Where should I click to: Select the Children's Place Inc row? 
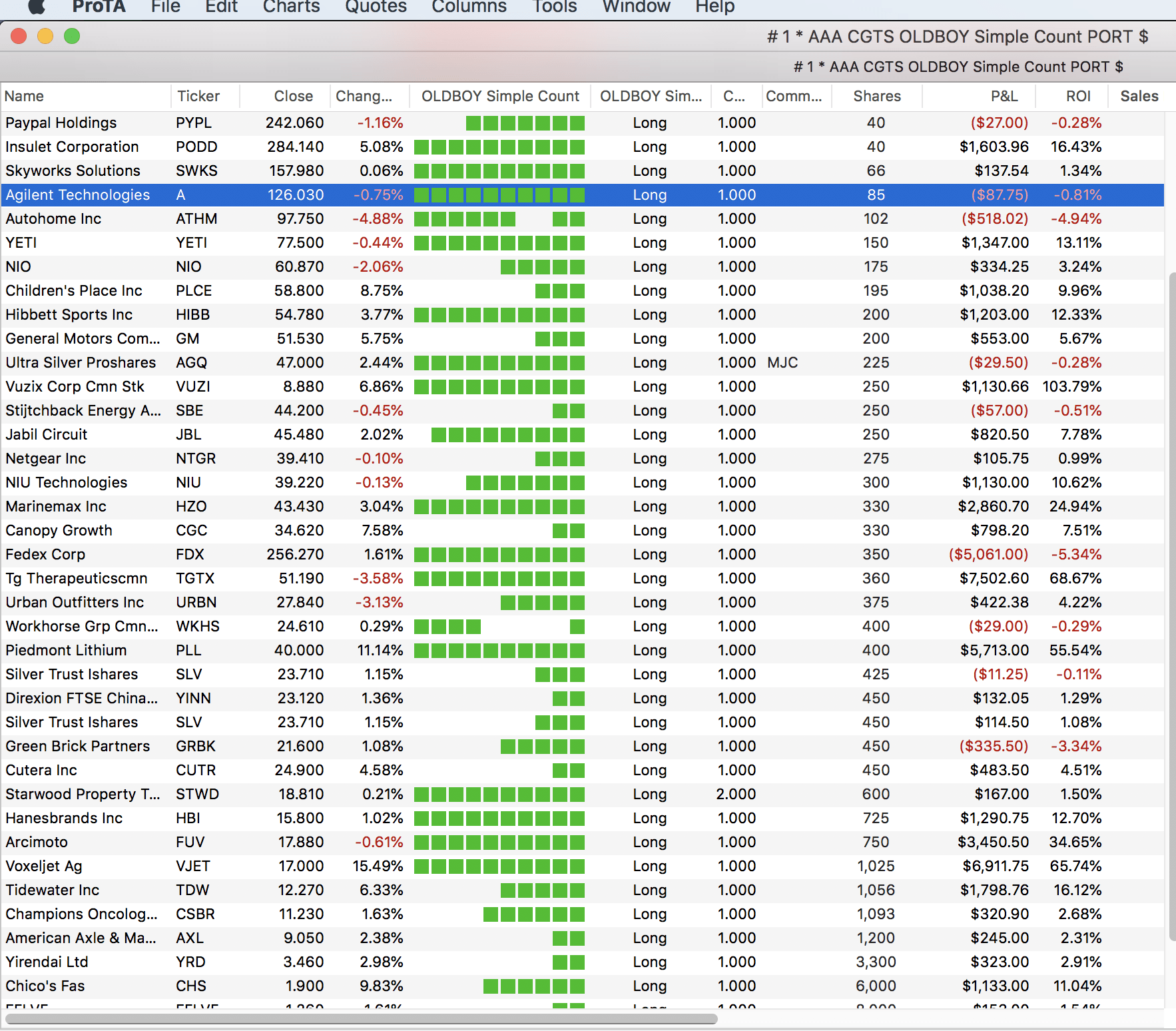[x=583, y=290]
